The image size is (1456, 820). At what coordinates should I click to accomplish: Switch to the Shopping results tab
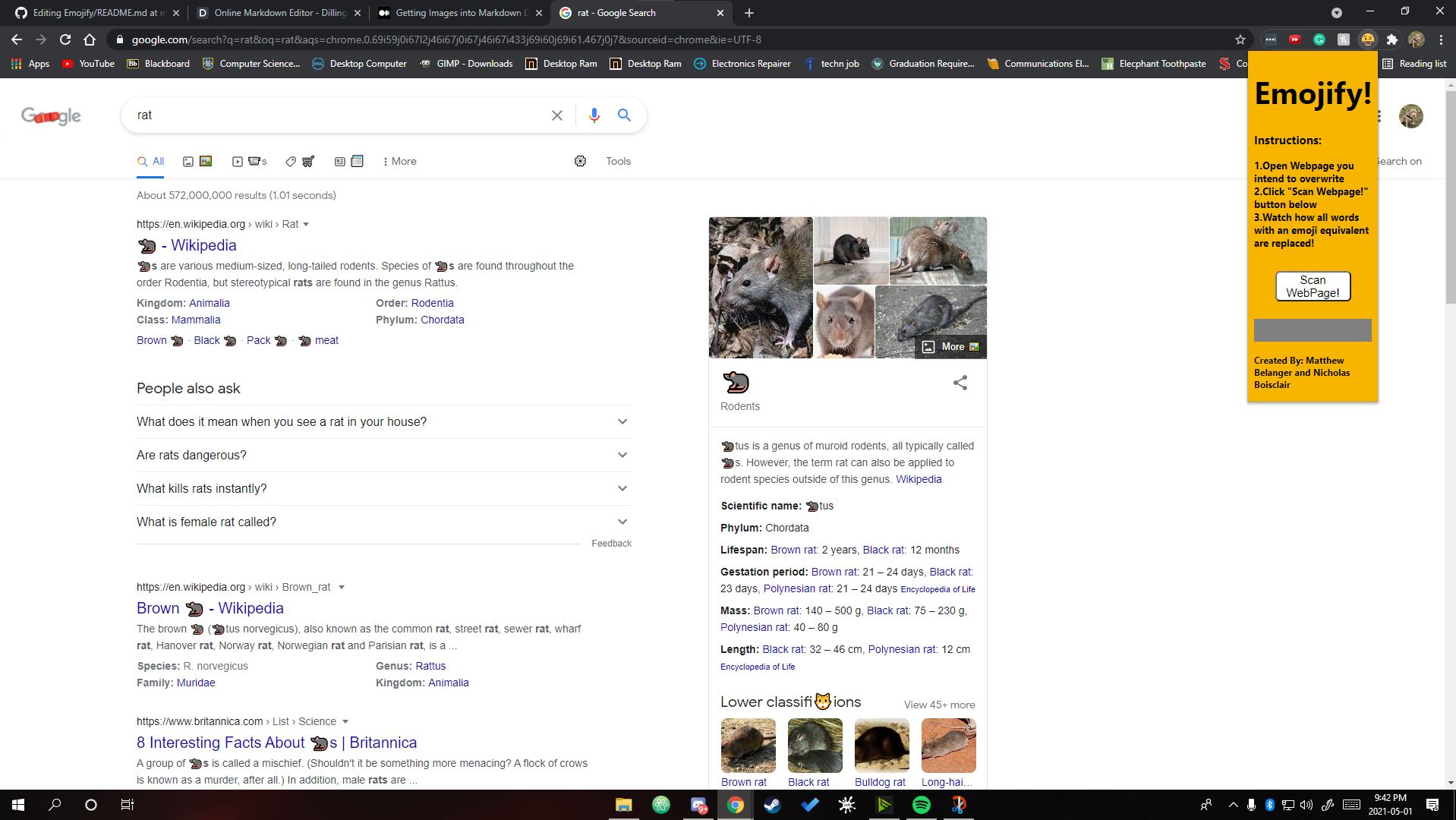point(300,161)
